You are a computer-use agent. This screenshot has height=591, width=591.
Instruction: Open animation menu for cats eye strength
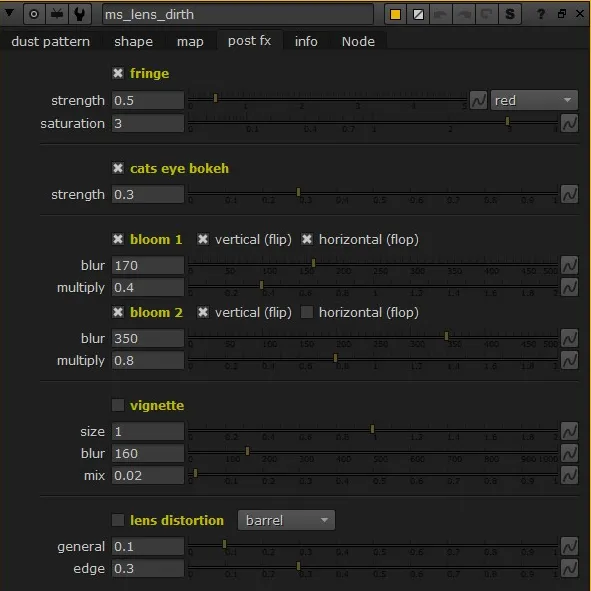click(x=569, y=194)
